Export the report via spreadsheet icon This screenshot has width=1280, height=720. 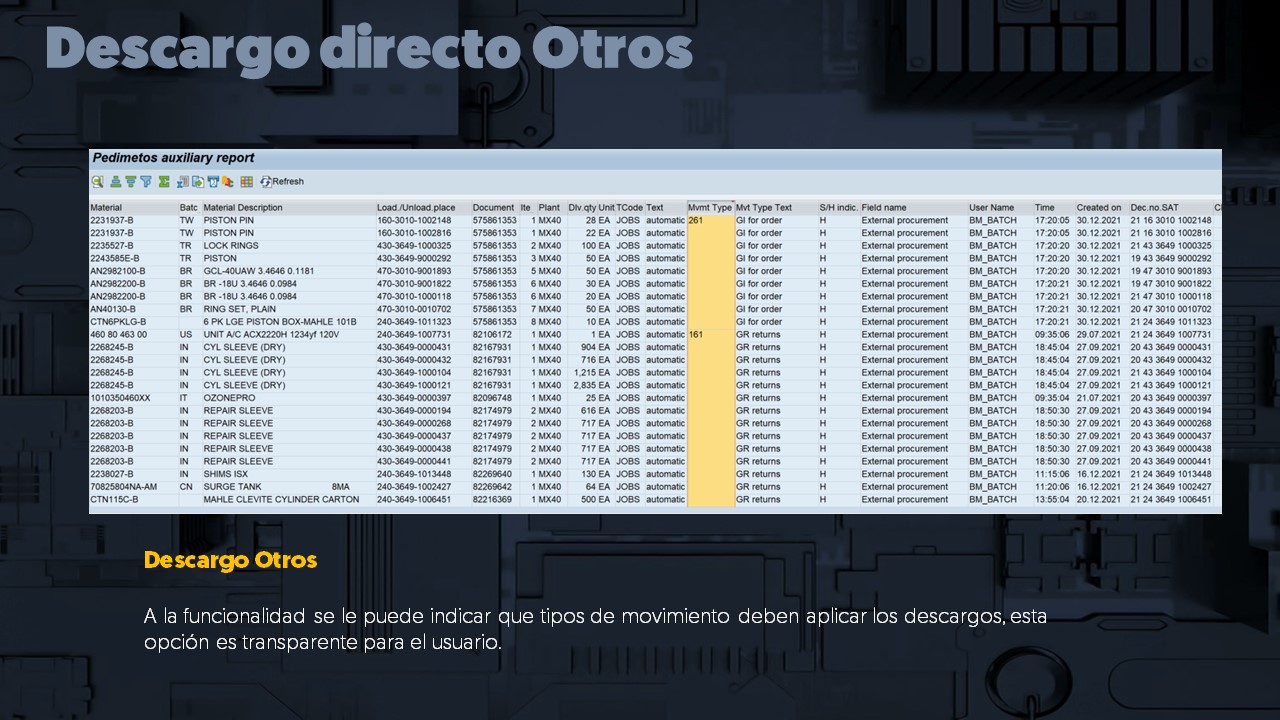point(183,182)
